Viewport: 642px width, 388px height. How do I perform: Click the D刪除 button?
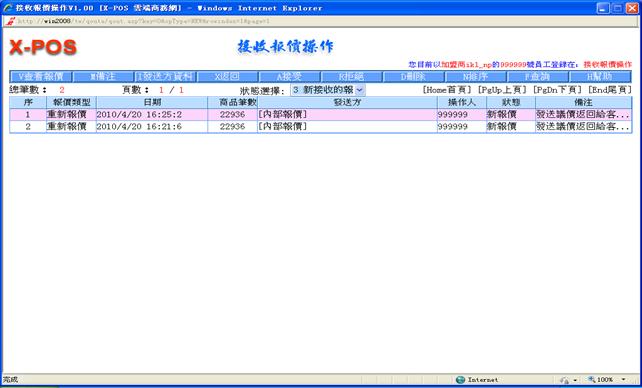click(x=414, y=77)
